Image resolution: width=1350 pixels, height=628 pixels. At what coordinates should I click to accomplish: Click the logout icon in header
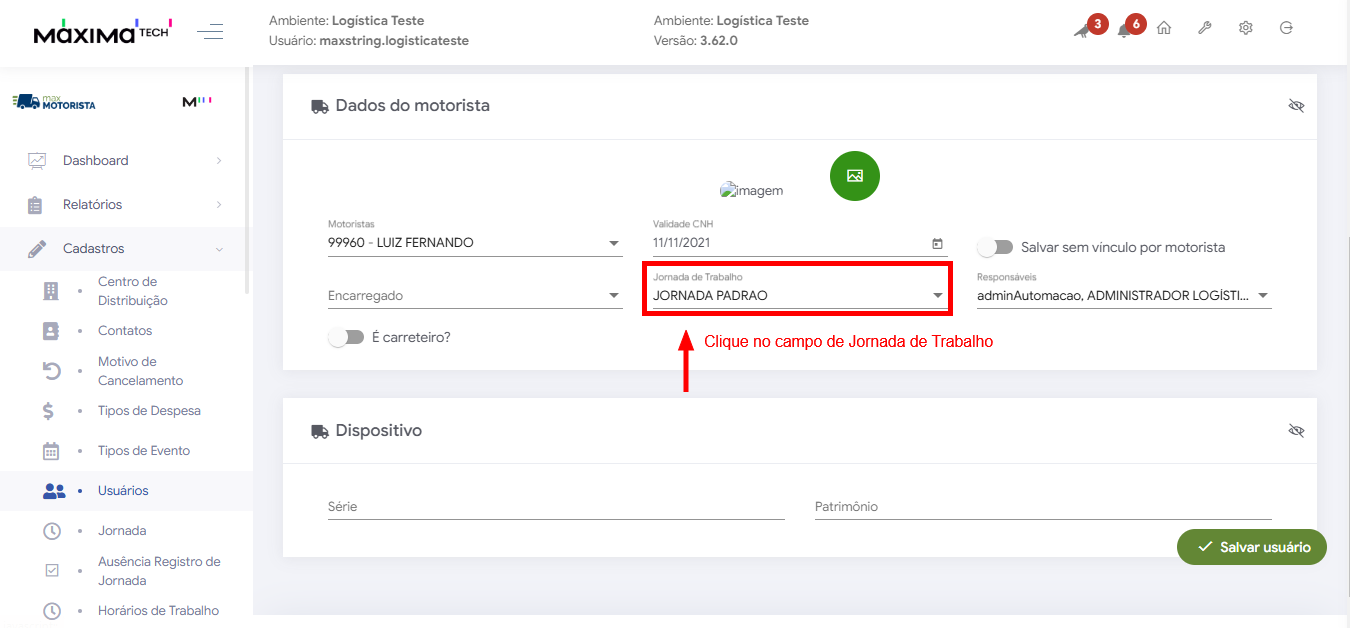(x=1287, y=28)
